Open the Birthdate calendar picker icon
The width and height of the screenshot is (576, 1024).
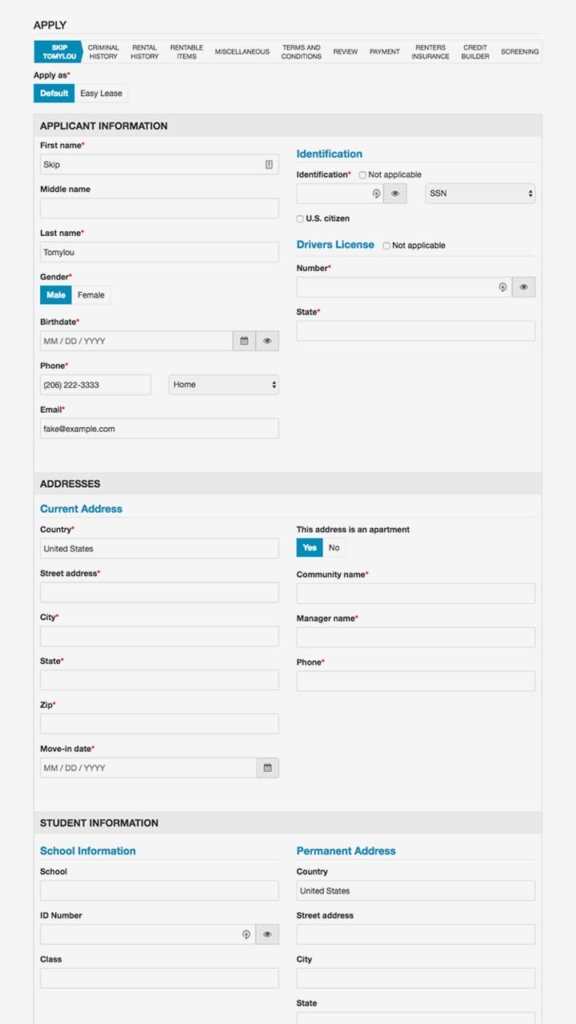(244, 341)
